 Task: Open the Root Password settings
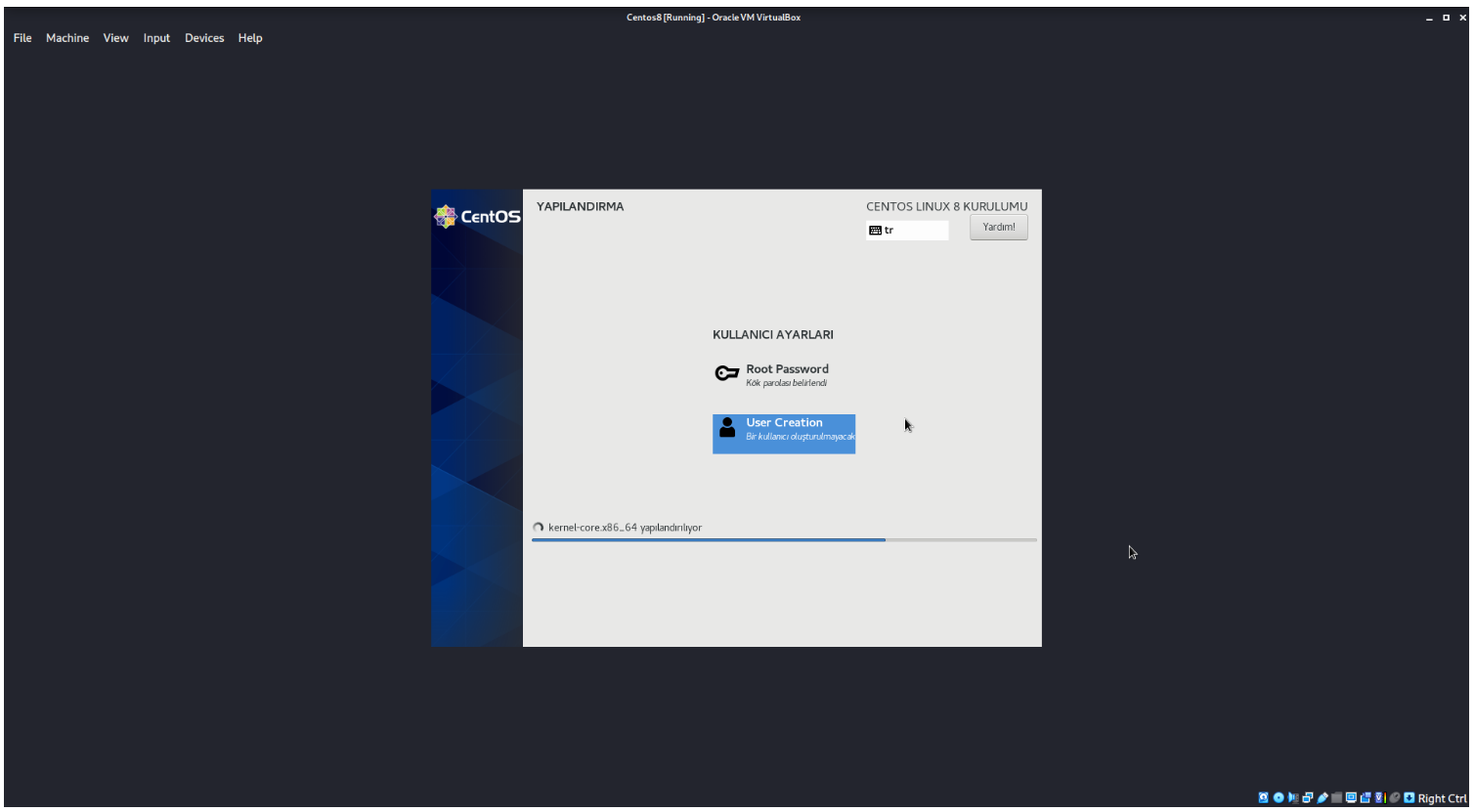(773, 374)
